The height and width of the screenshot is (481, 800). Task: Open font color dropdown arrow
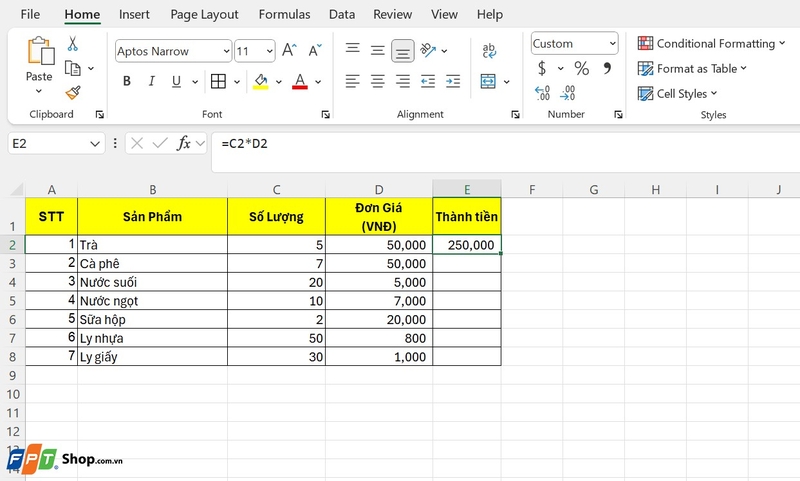tap(318, 82)
